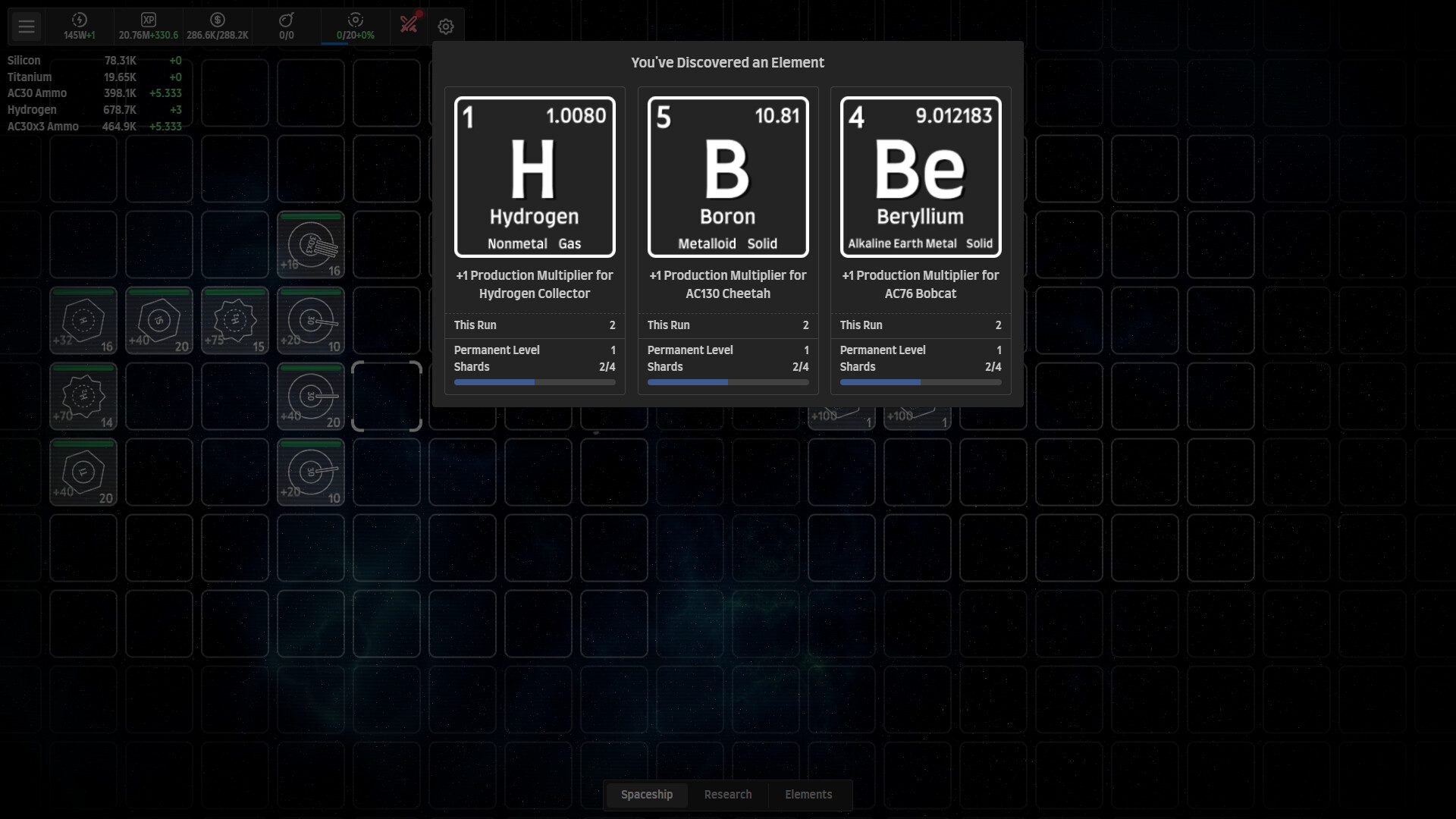
Task: Open the hamburger main menu
Action: (x=27, y=27)
